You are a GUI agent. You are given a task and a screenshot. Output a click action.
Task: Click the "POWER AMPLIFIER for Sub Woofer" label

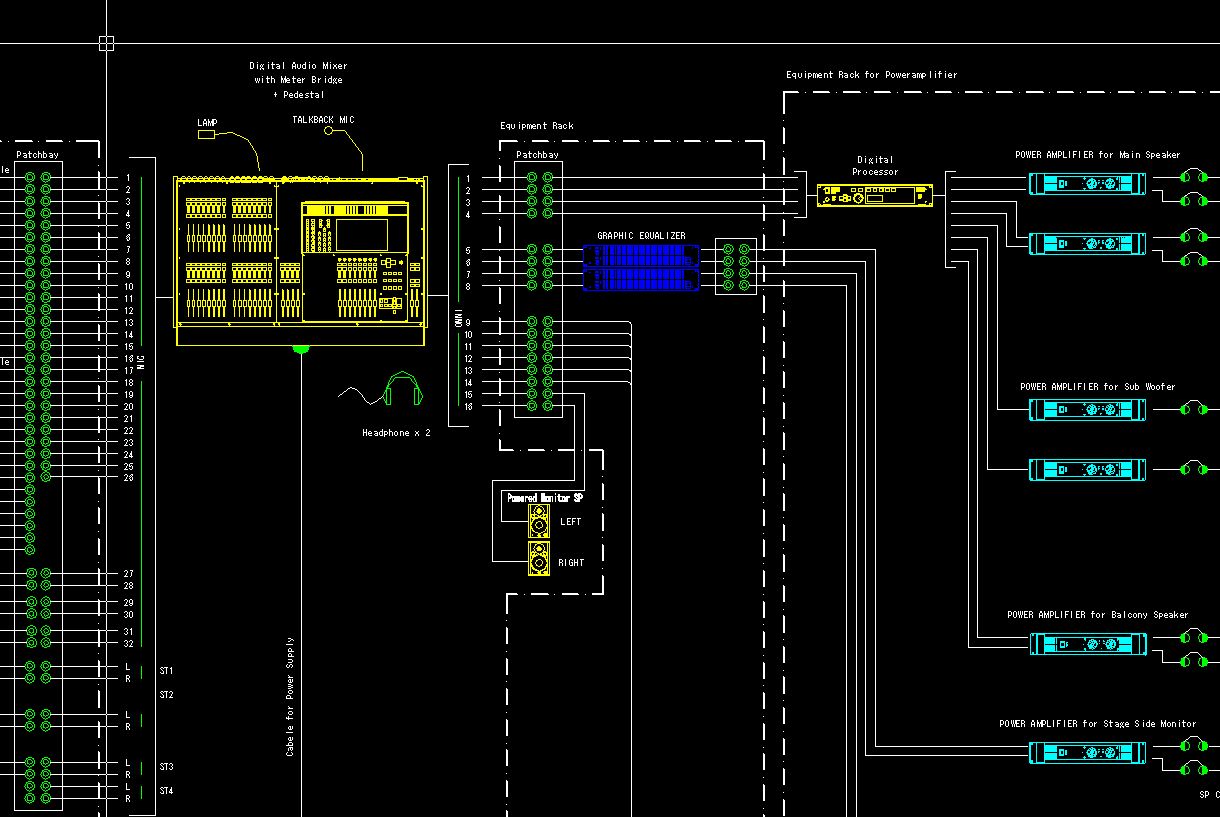click(x=1097, y=387)
